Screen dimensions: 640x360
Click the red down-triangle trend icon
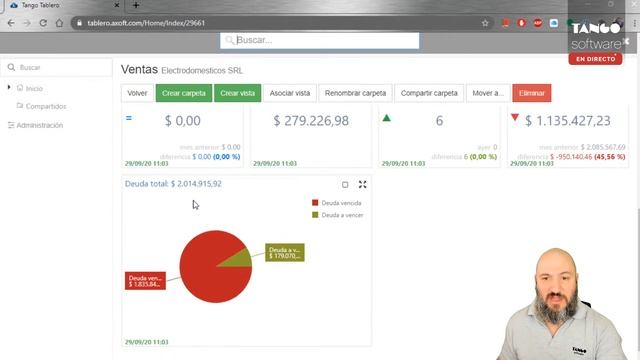(515, 118)
